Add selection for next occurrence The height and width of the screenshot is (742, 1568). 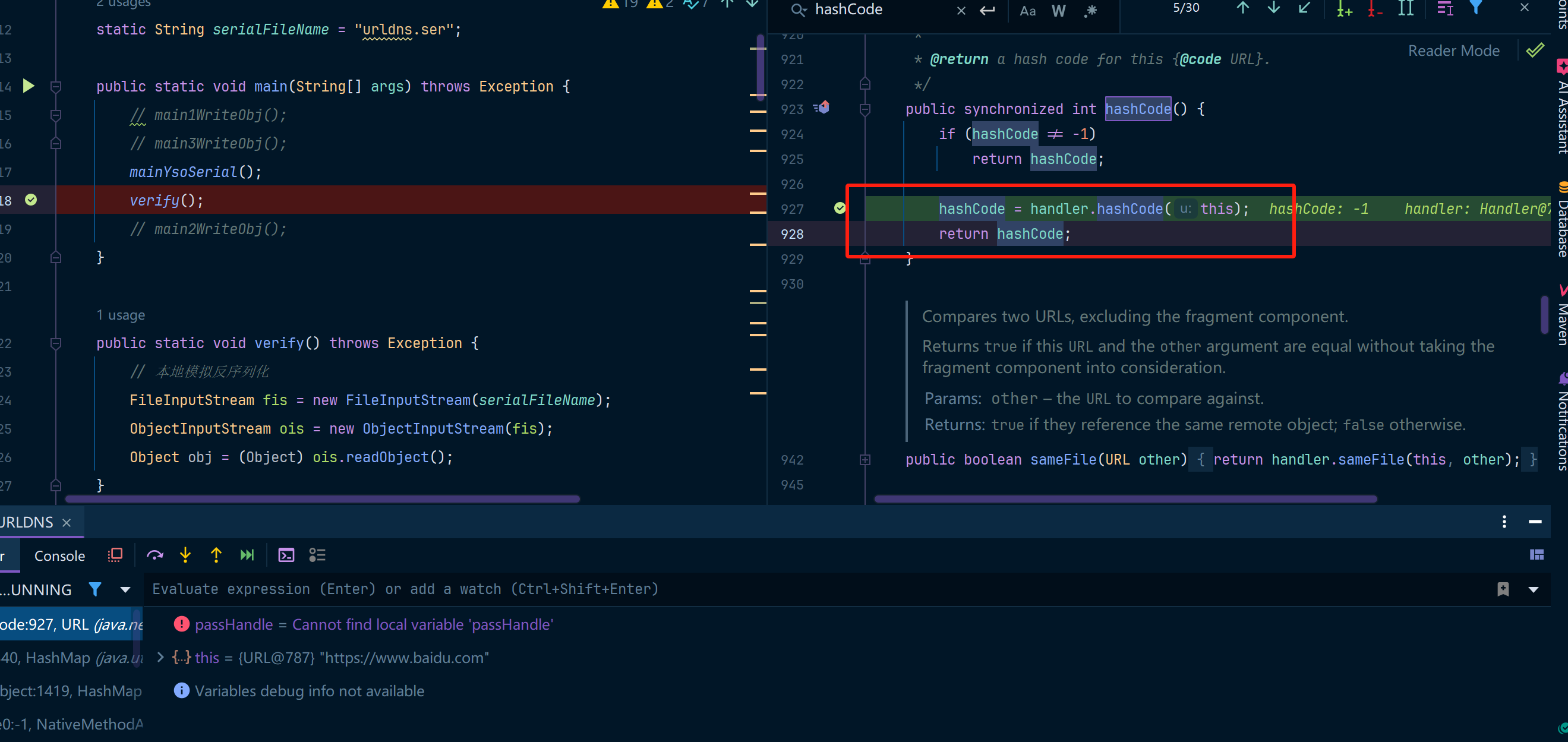(1344, 8)
